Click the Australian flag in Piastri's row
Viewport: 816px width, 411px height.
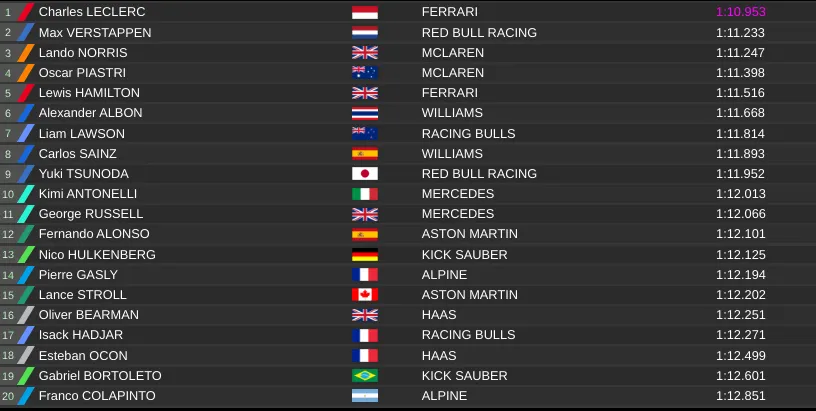(x=364, y=73)
